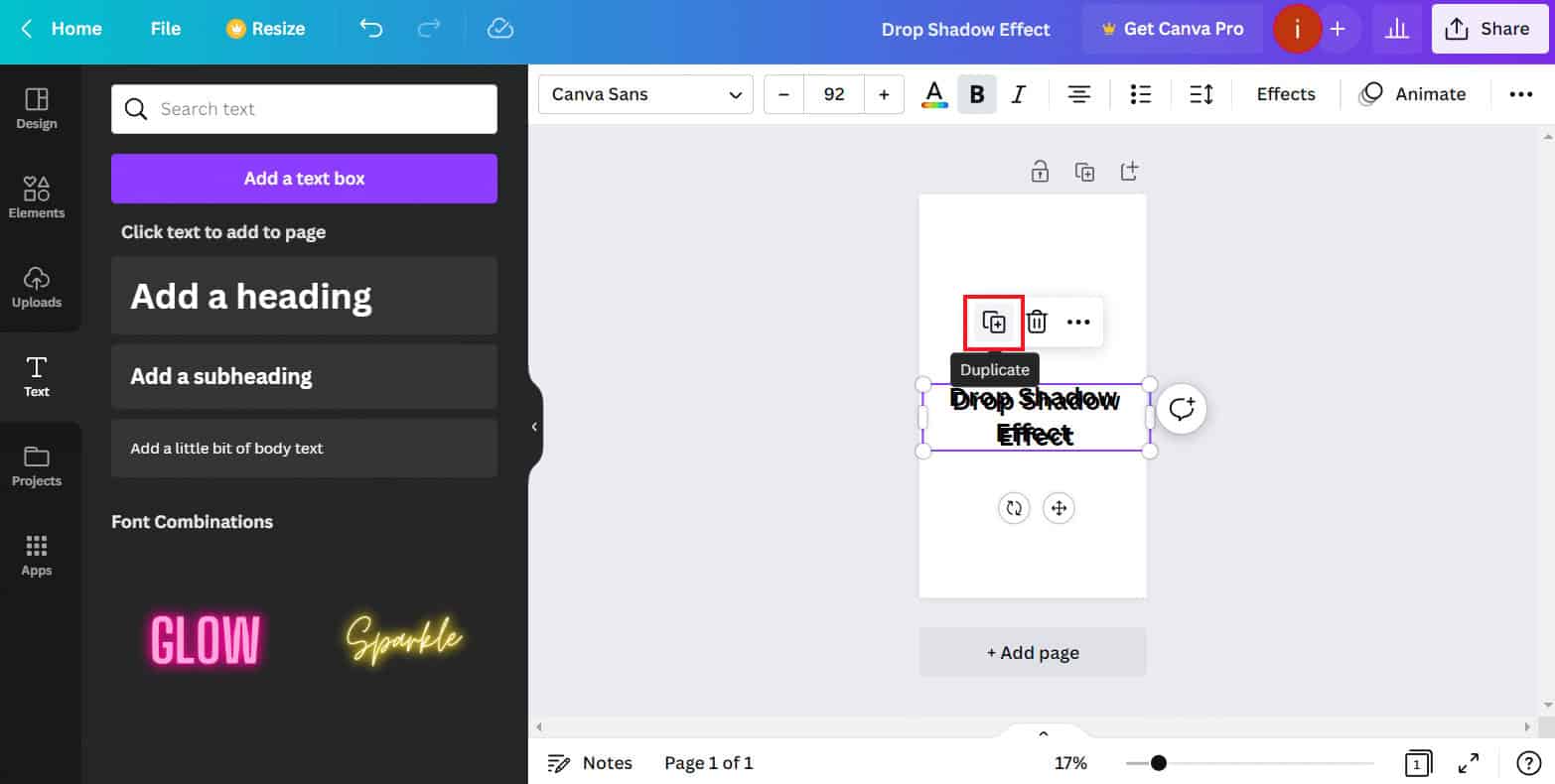Increase font size with plus
This screenshot has height=784, width=1555.
click(884, 94)
